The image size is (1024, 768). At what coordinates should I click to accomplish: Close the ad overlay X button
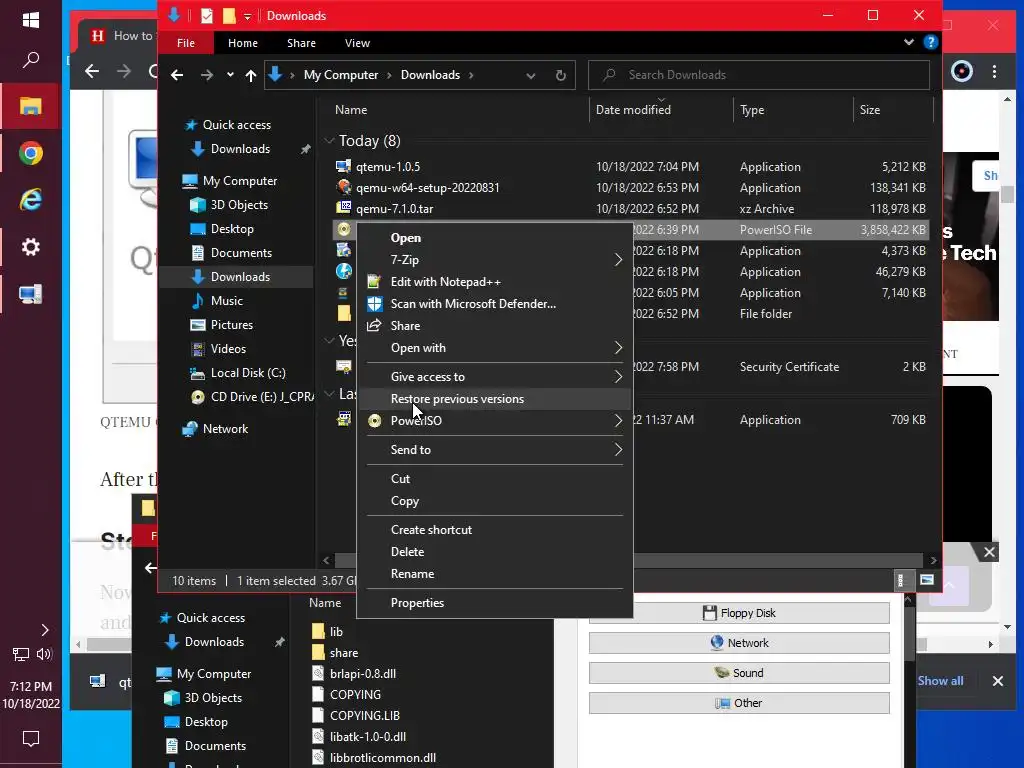click(x=989, y=552)
